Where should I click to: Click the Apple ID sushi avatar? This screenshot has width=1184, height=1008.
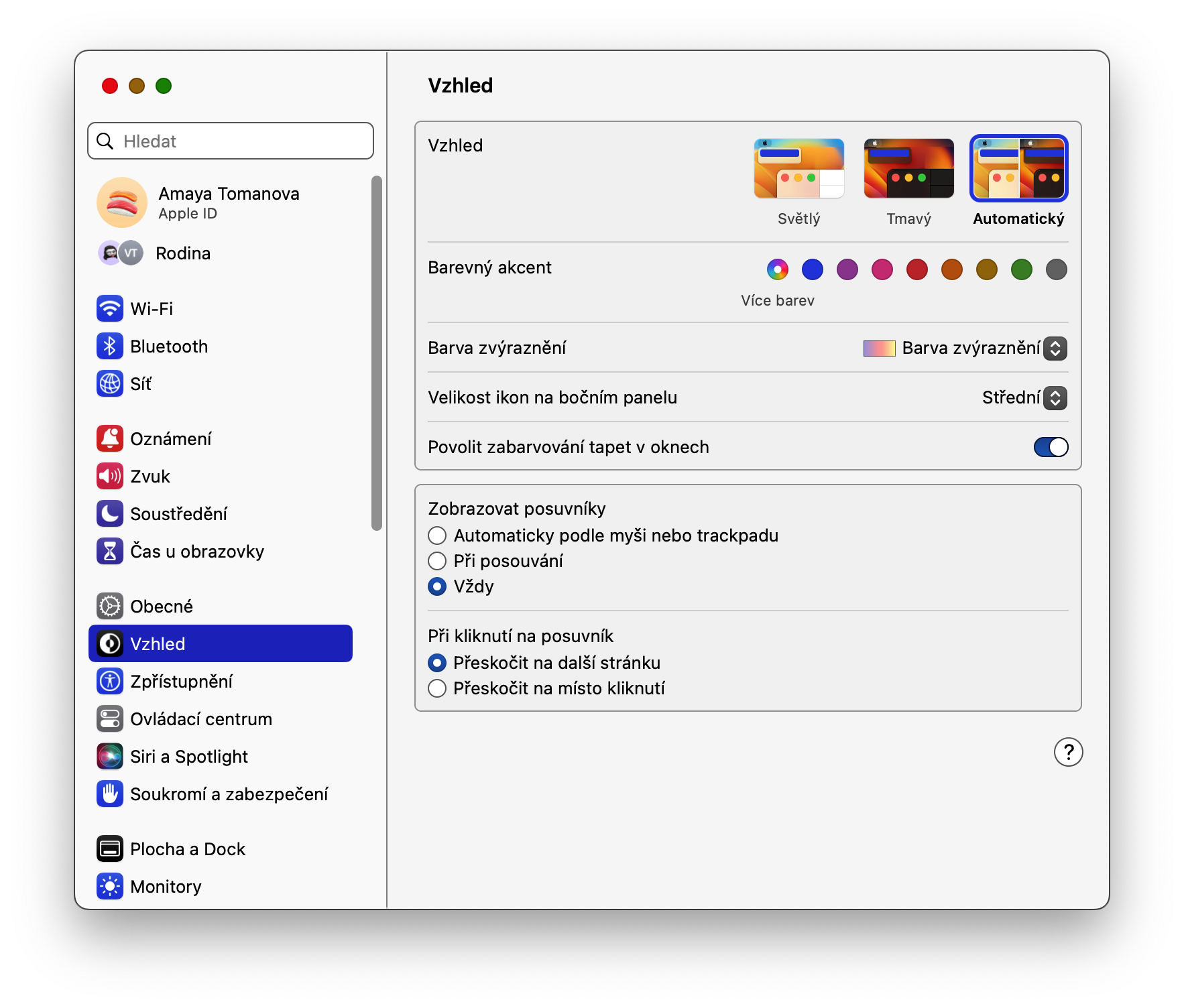tap(122, 202)
